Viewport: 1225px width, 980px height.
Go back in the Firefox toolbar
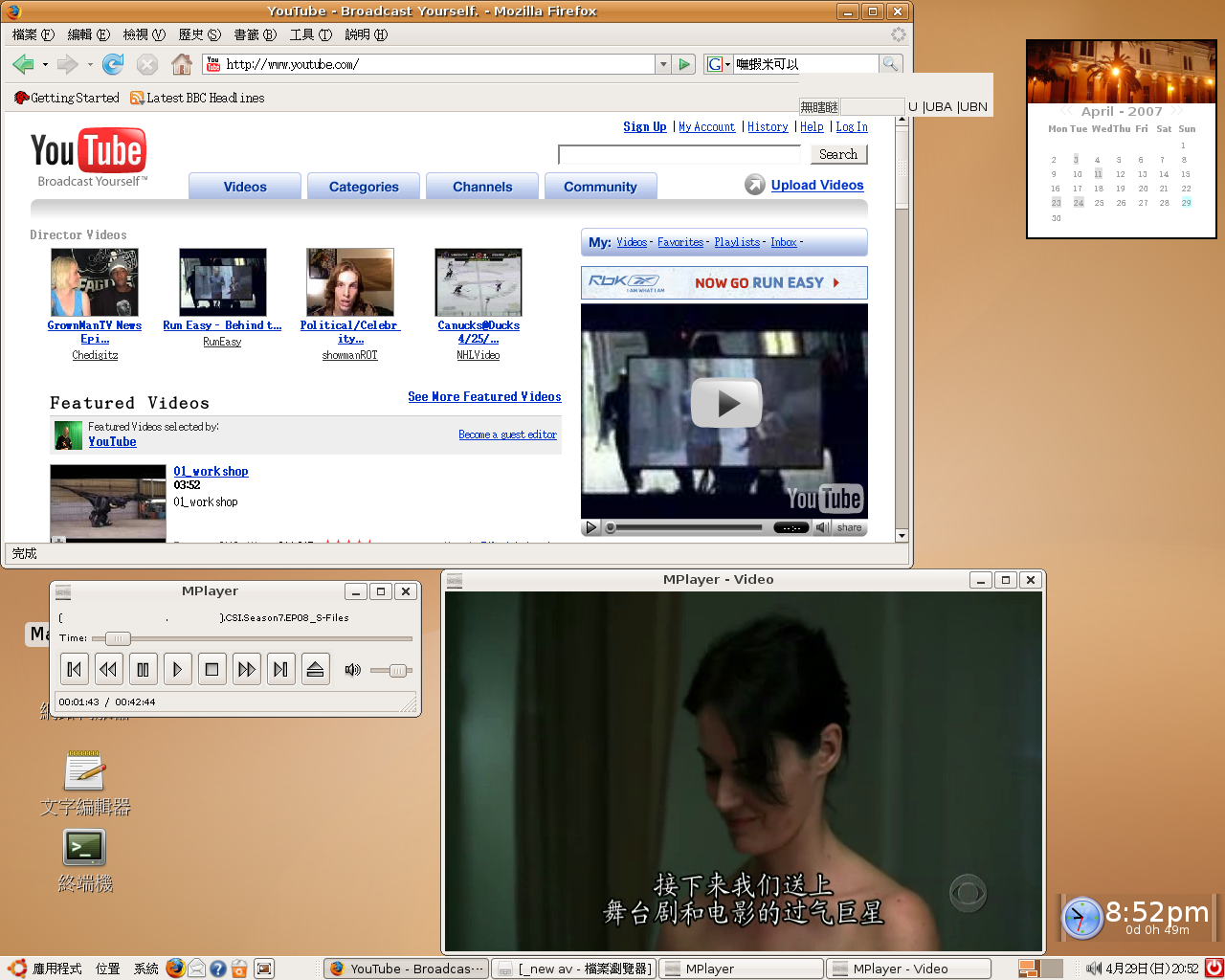23,64
